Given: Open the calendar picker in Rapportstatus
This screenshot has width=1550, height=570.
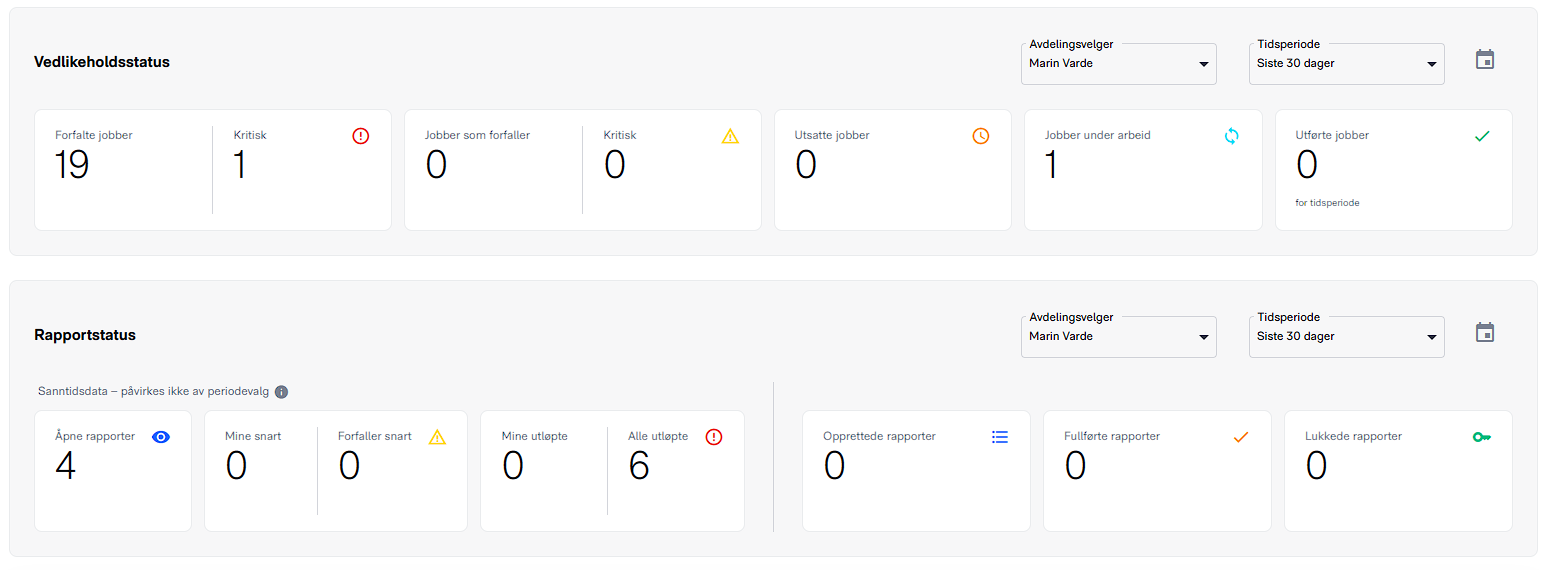Looking at the screenshot, I should coord(1485,332).
